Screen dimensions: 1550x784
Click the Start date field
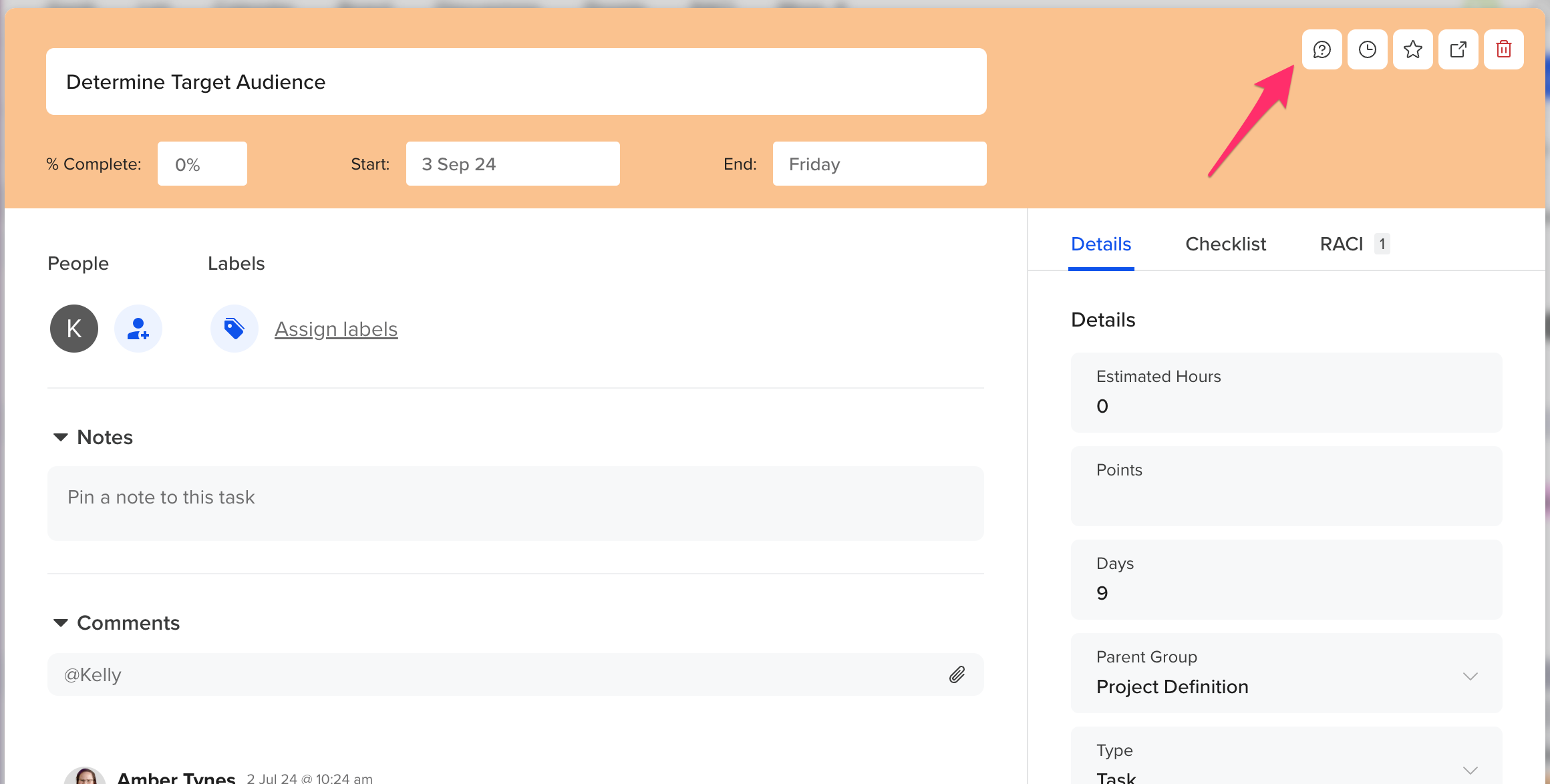click(512, 164)
